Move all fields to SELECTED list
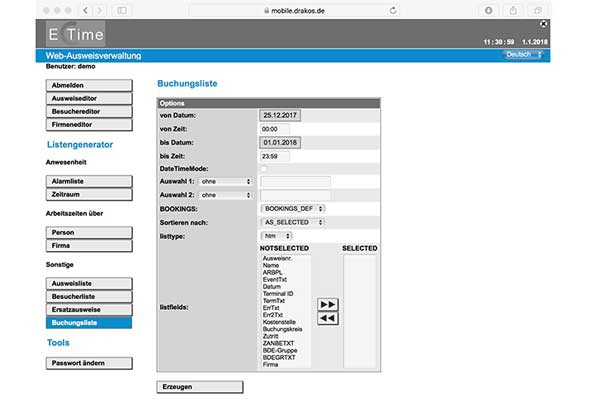The width and height of the screenshot is (600, 400). 326,302
